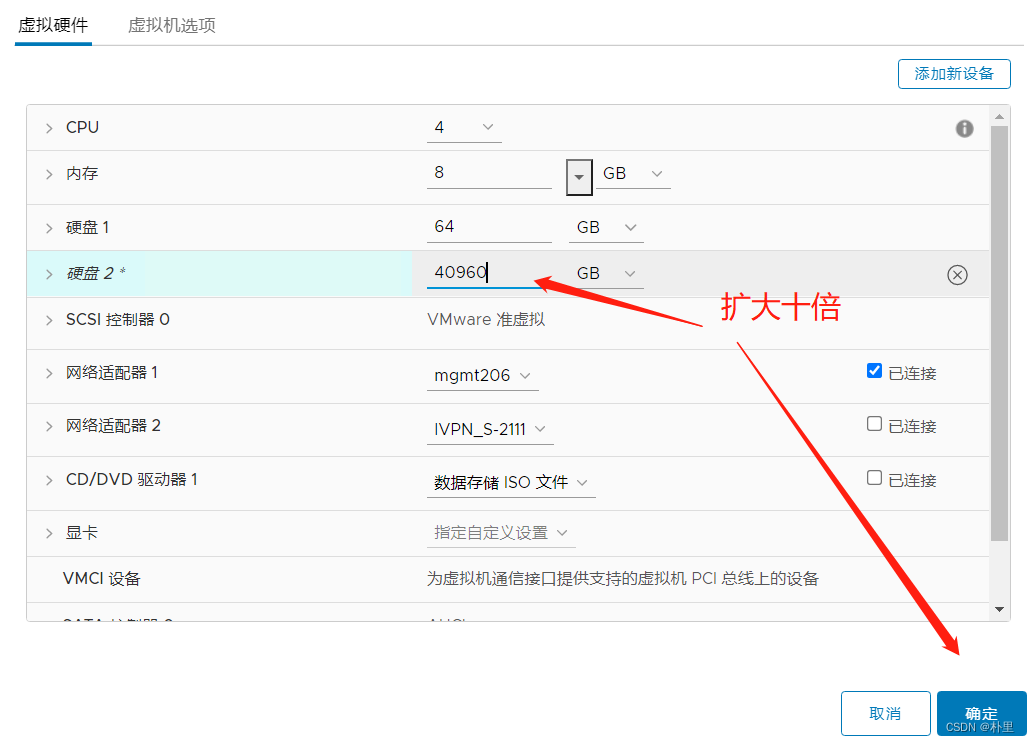This screenshot has height=743, width=1030.
Task: Click the VMware 准虚拟 text
Action: click(486, 320)
